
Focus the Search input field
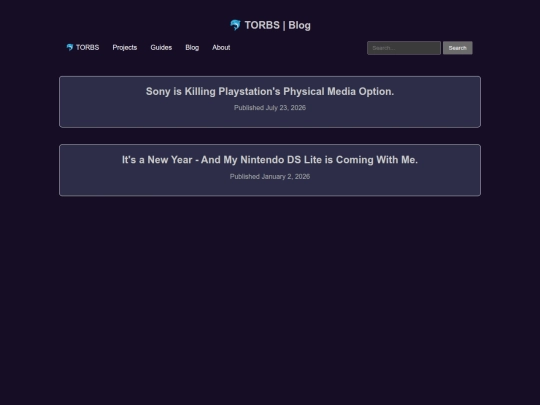click(x=404, y=48)
